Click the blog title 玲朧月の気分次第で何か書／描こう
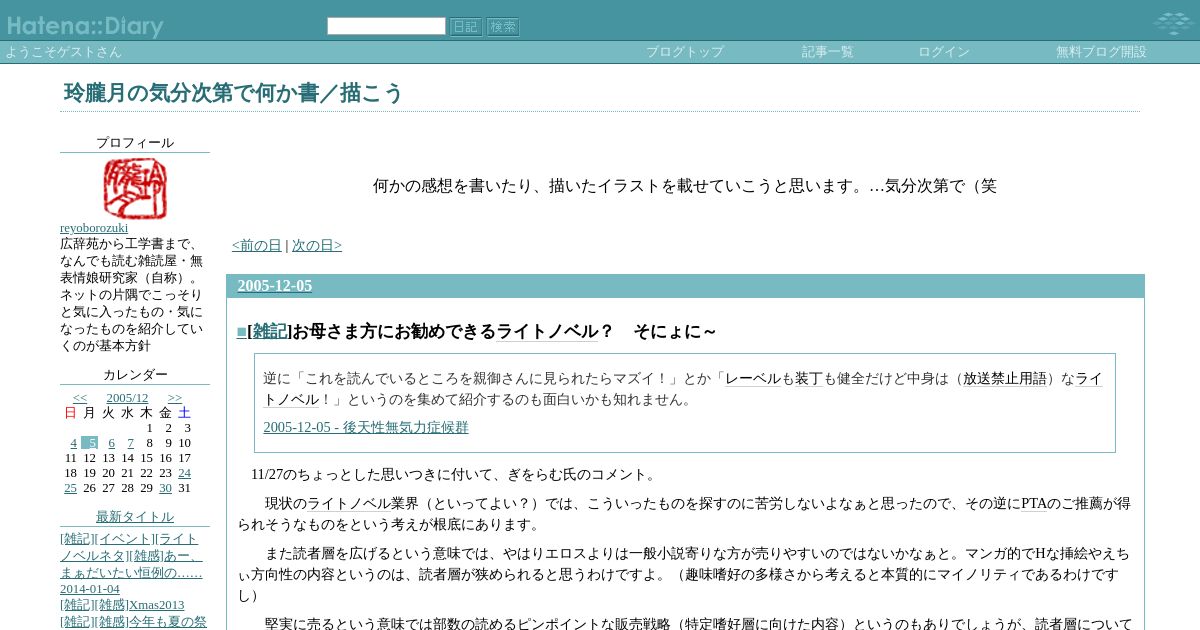 click(x=233, y=93)
